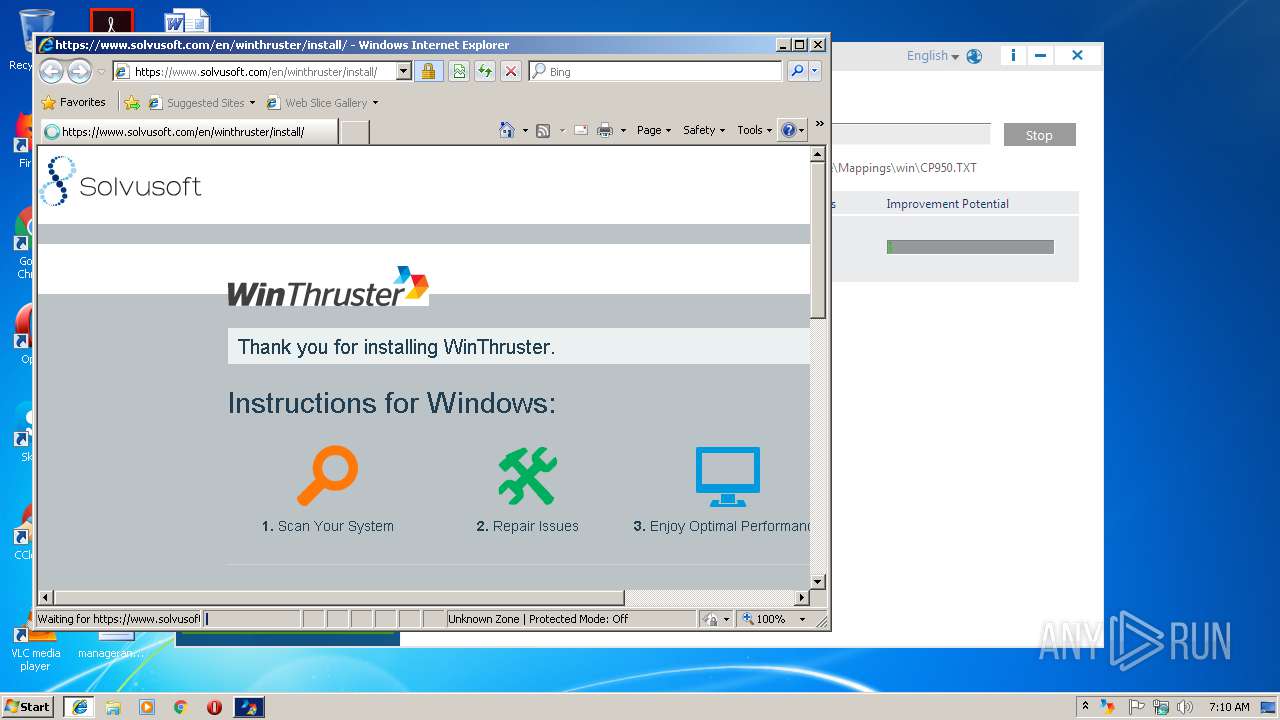
Task: Click the 7:10 AM taskbar clock
Action: click(x=1228, y=707)
